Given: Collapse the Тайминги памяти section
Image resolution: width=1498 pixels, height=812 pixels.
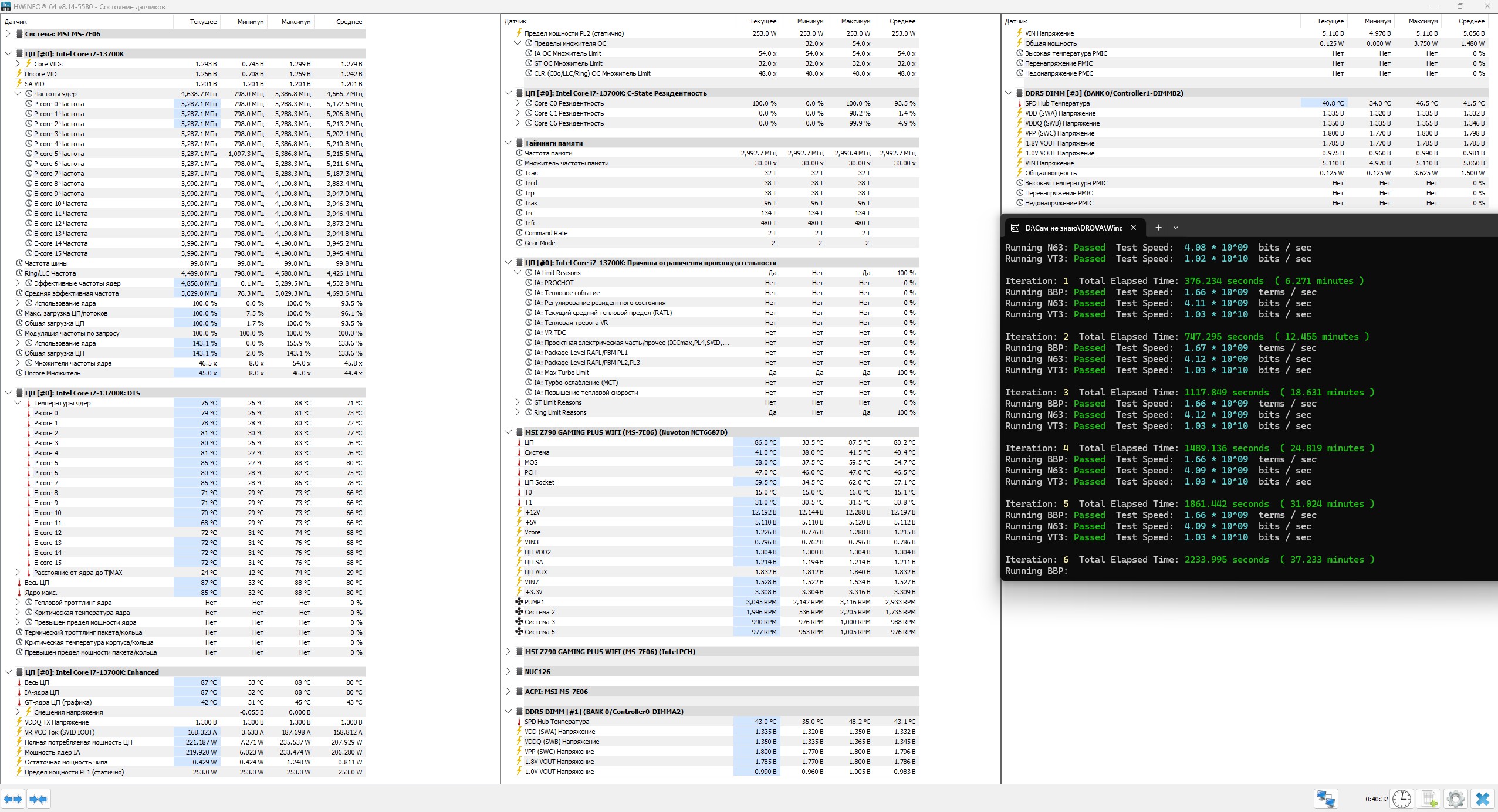Looking at the screenshot, I should pos(508,143).
